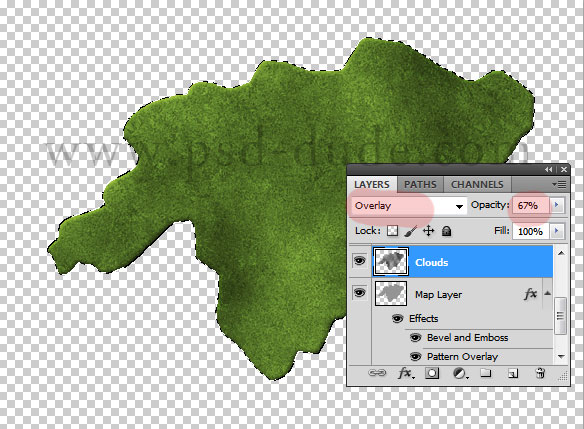Switch to the Paths tab

click(x=420, y=184)
